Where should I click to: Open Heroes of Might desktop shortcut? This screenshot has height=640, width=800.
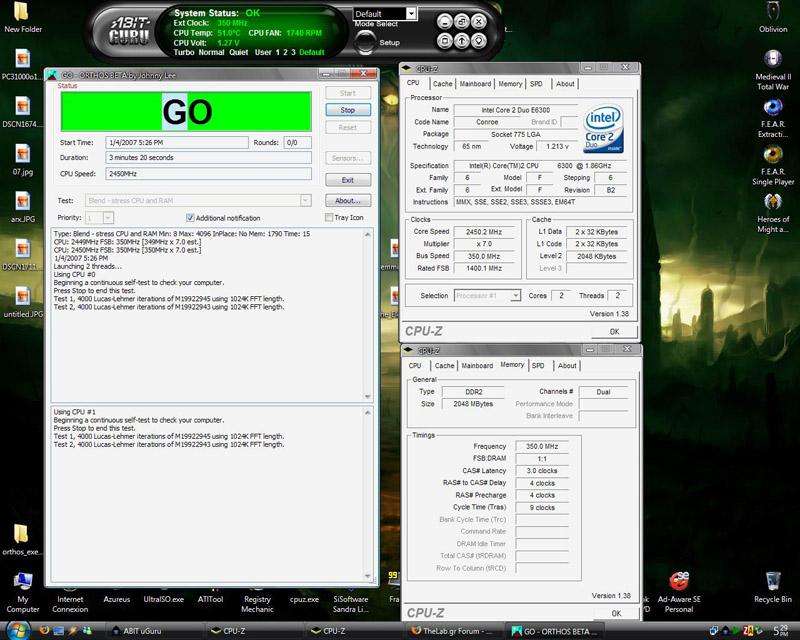pos(773,213)
